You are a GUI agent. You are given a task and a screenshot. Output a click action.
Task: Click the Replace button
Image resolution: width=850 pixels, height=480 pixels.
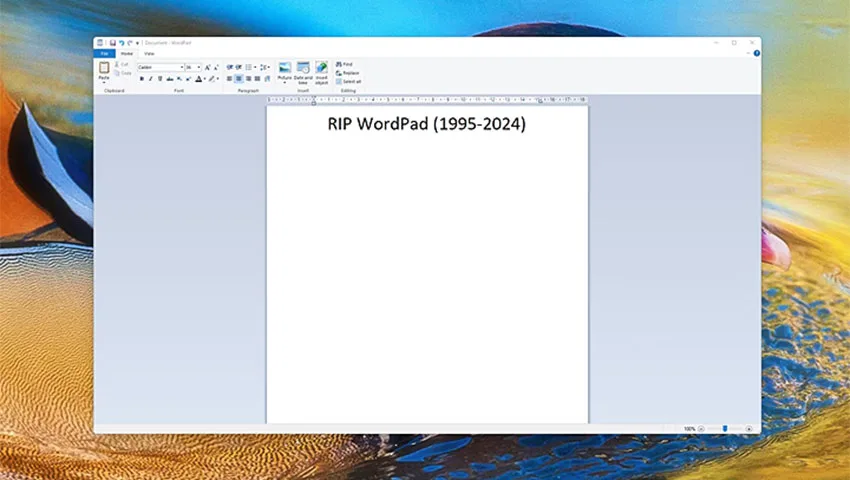coord(347,73)
